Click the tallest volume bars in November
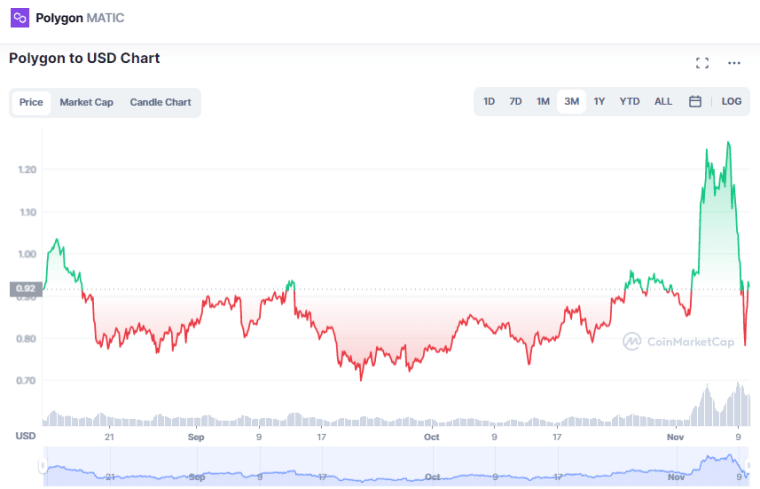Viewport: 760px width, 489px height. pos(739,404)
